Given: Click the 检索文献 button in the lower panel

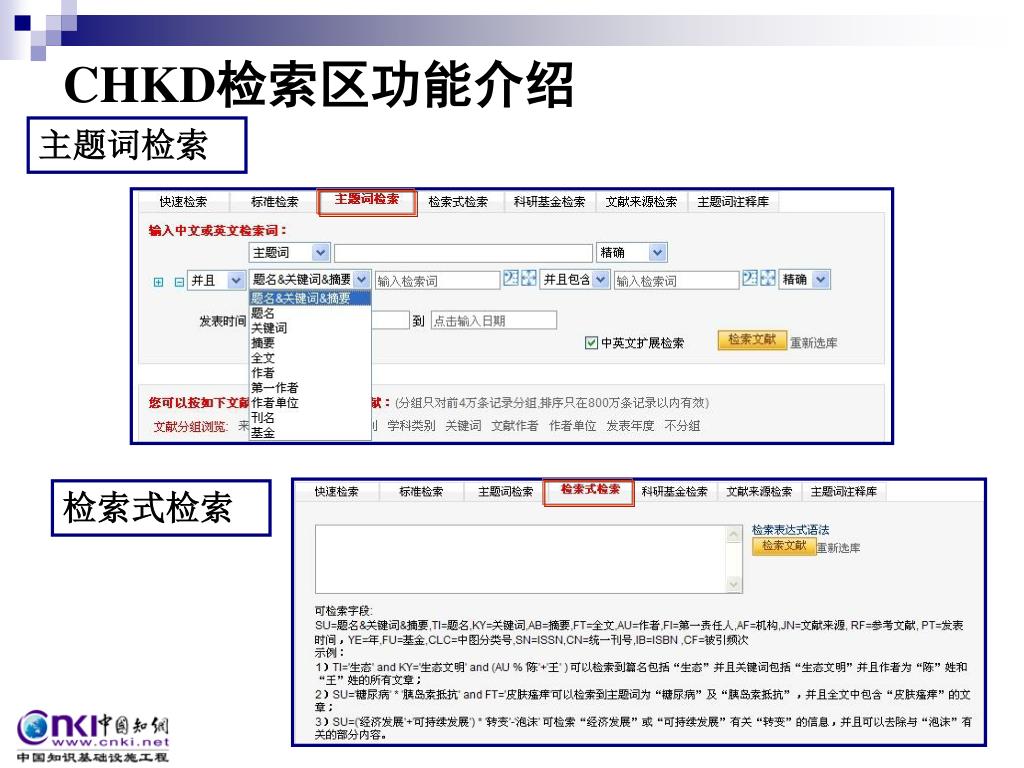Looking at the screenshot, I should point(784,546).
